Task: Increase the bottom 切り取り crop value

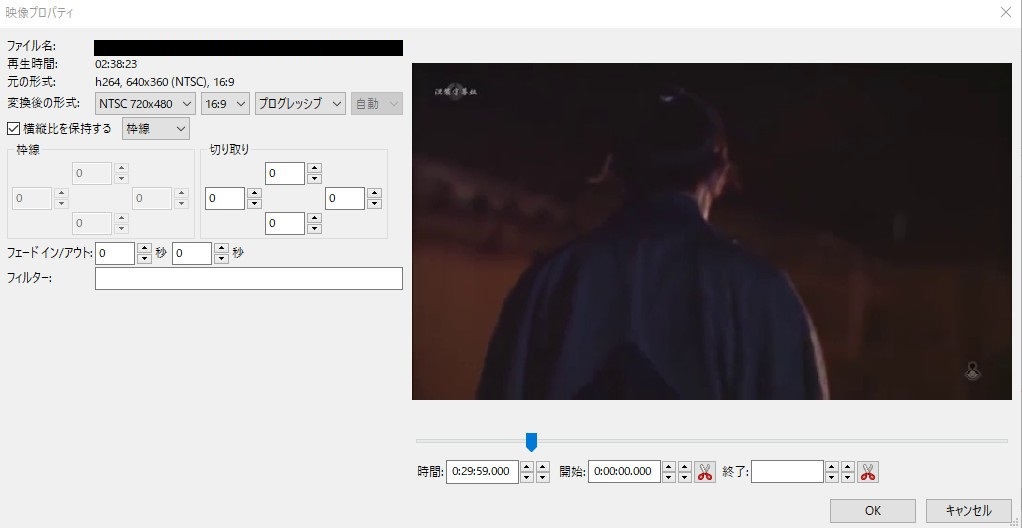Action: (314, 218)
